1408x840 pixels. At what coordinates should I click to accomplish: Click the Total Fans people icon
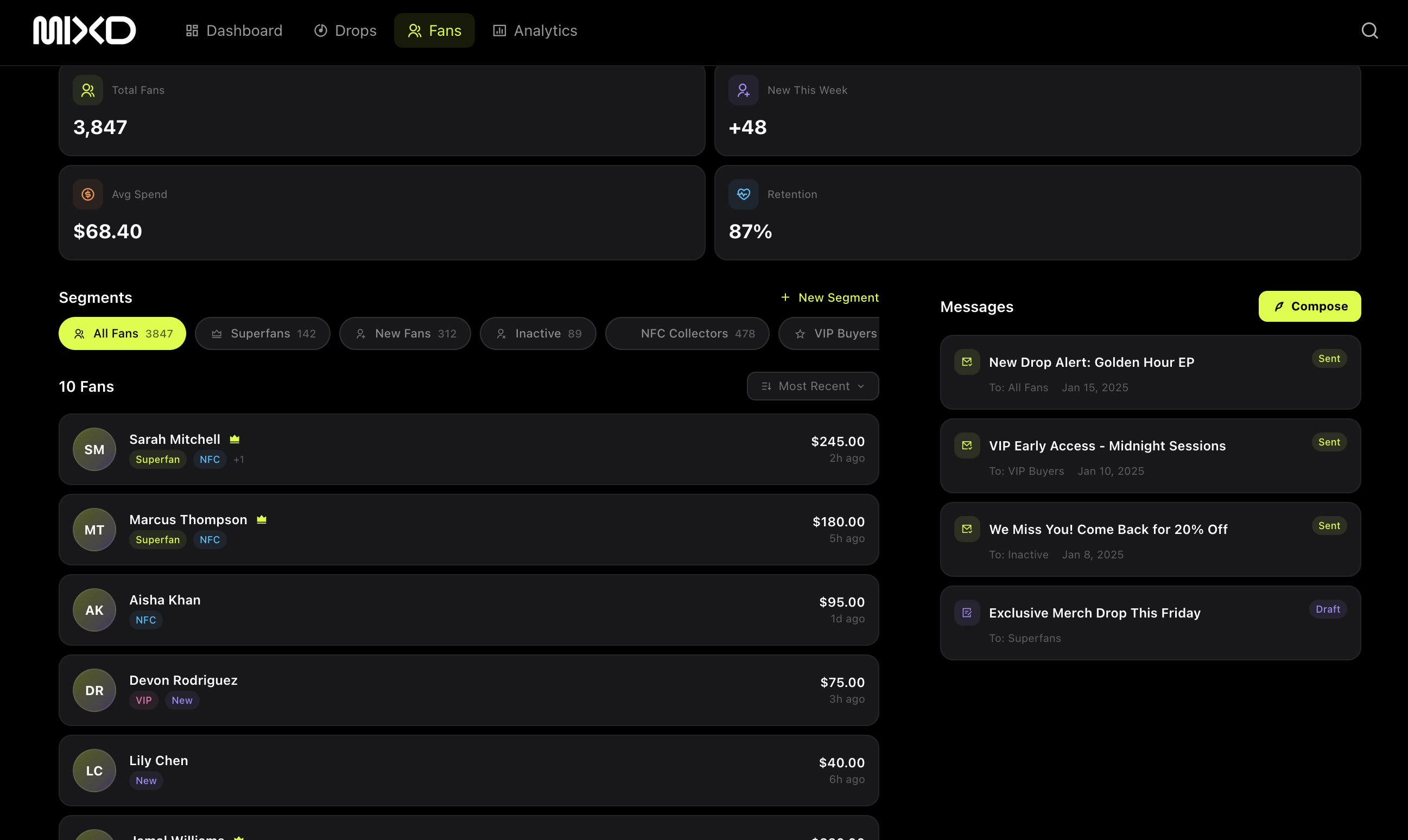pos(88,90)
